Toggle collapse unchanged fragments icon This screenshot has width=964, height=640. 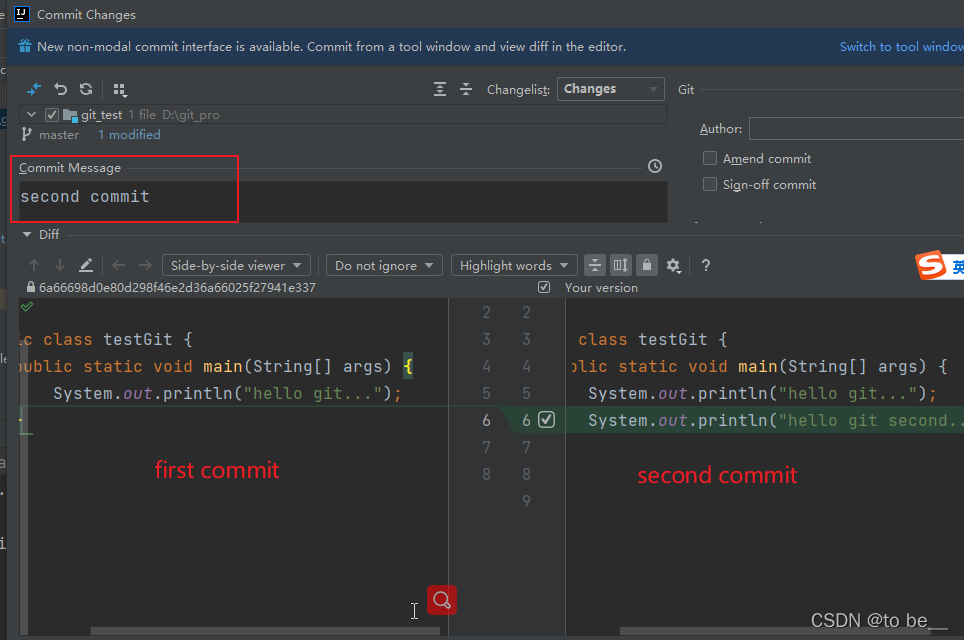pos(595,265)
